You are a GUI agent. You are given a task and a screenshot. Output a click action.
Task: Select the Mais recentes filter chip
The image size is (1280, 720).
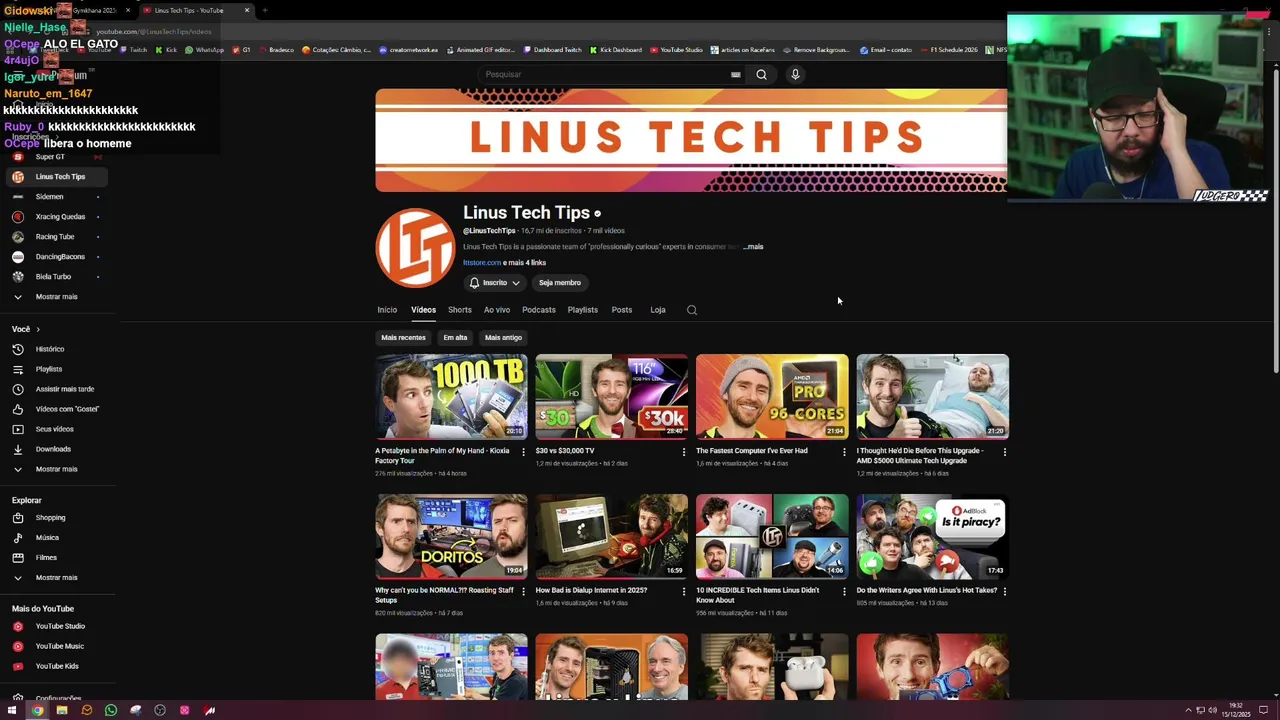403,338
